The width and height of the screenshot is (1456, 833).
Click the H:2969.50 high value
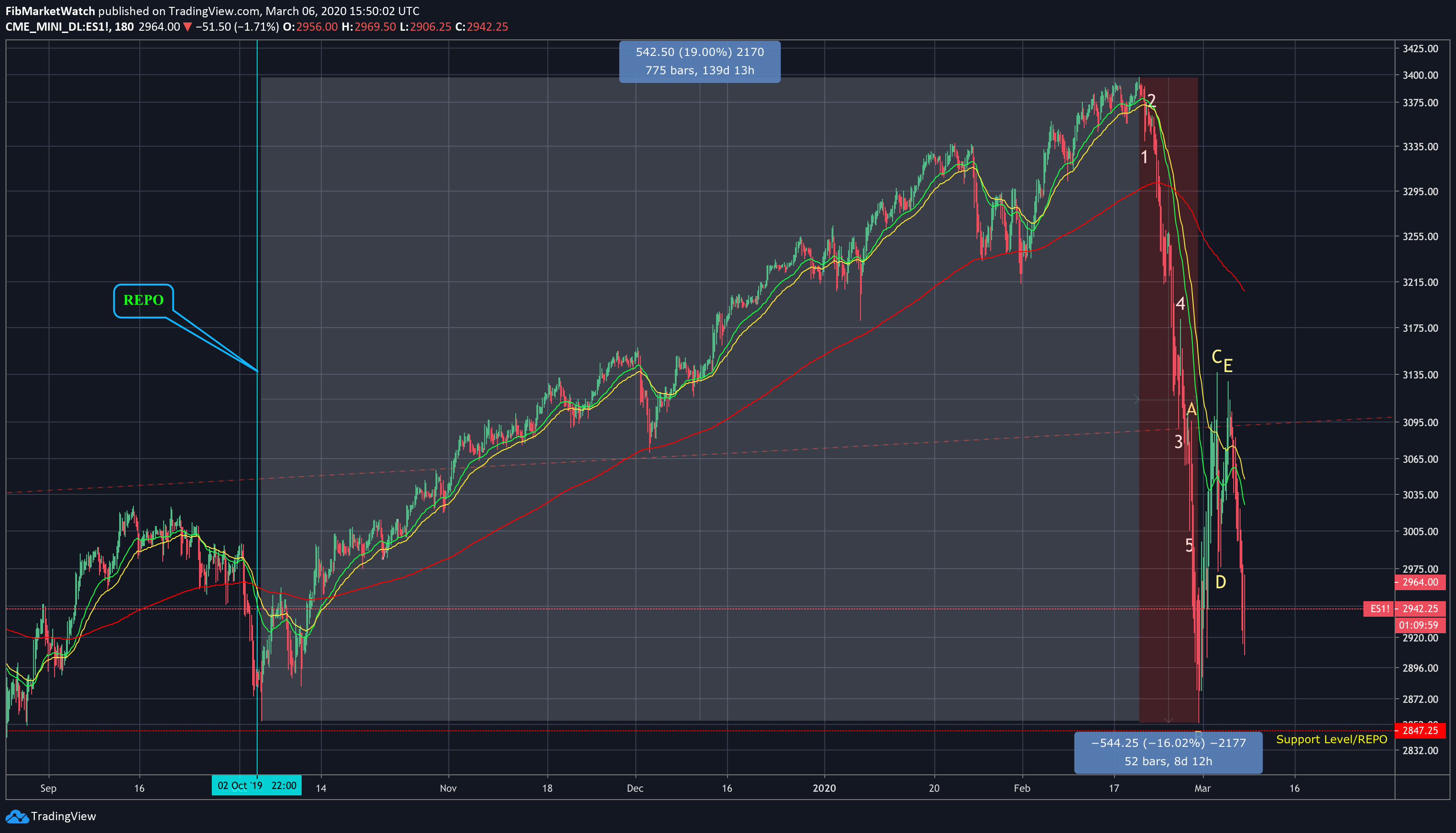[x=369, y=27]
